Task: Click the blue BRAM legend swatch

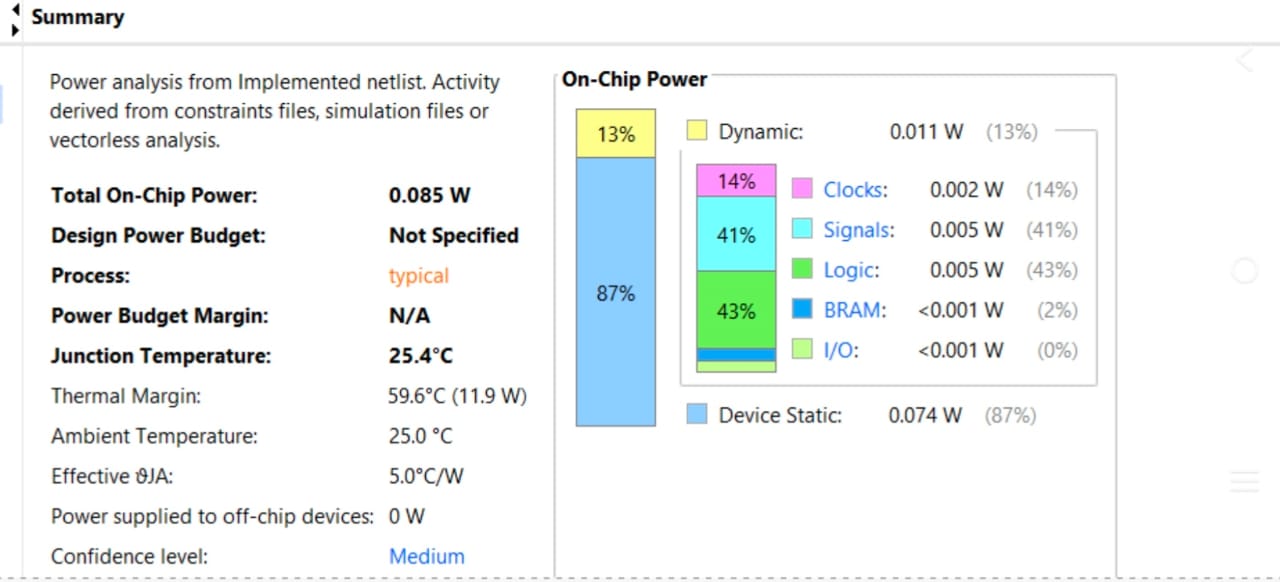Action: pyautogui.click(x=802, y=309)
